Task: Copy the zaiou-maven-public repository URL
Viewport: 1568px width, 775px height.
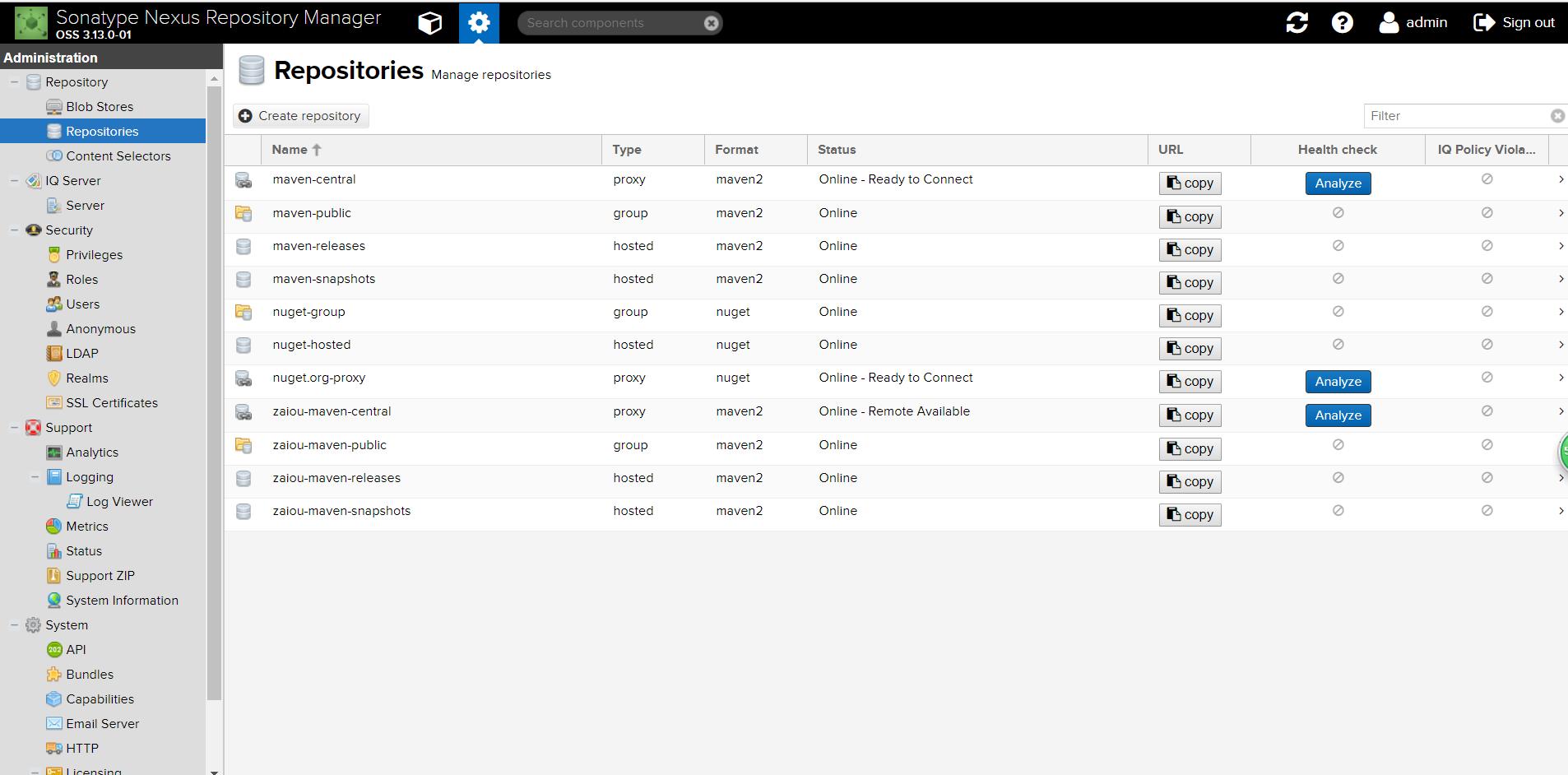Action: coord(1190,448)
